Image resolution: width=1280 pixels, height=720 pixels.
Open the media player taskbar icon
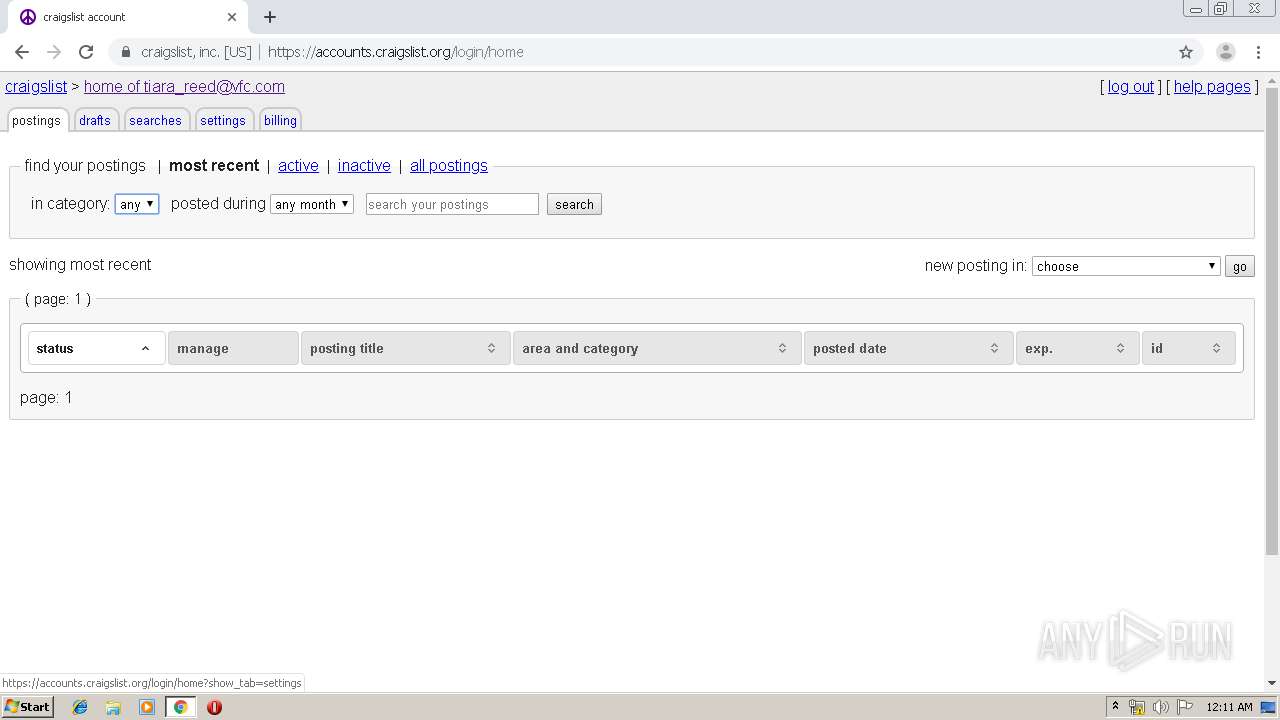pos(147,707)
